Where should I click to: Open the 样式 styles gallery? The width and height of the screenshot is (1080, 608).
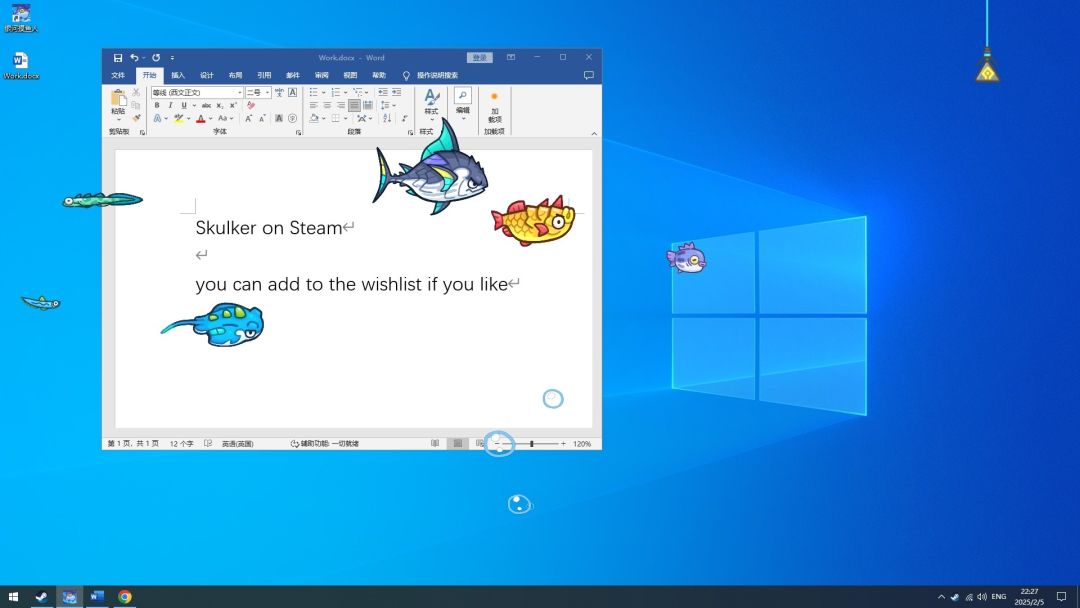(431, 103)
